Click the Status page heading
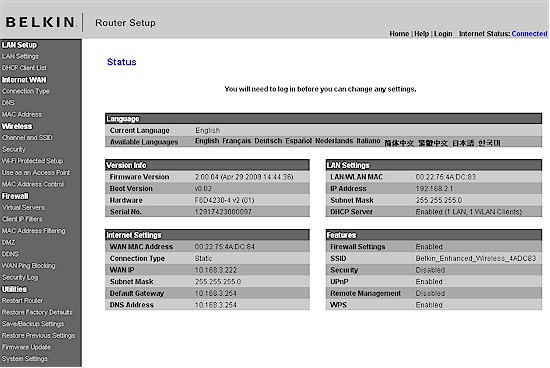The width and height of the screenshot is (550, 368). (x=121, y=62)
